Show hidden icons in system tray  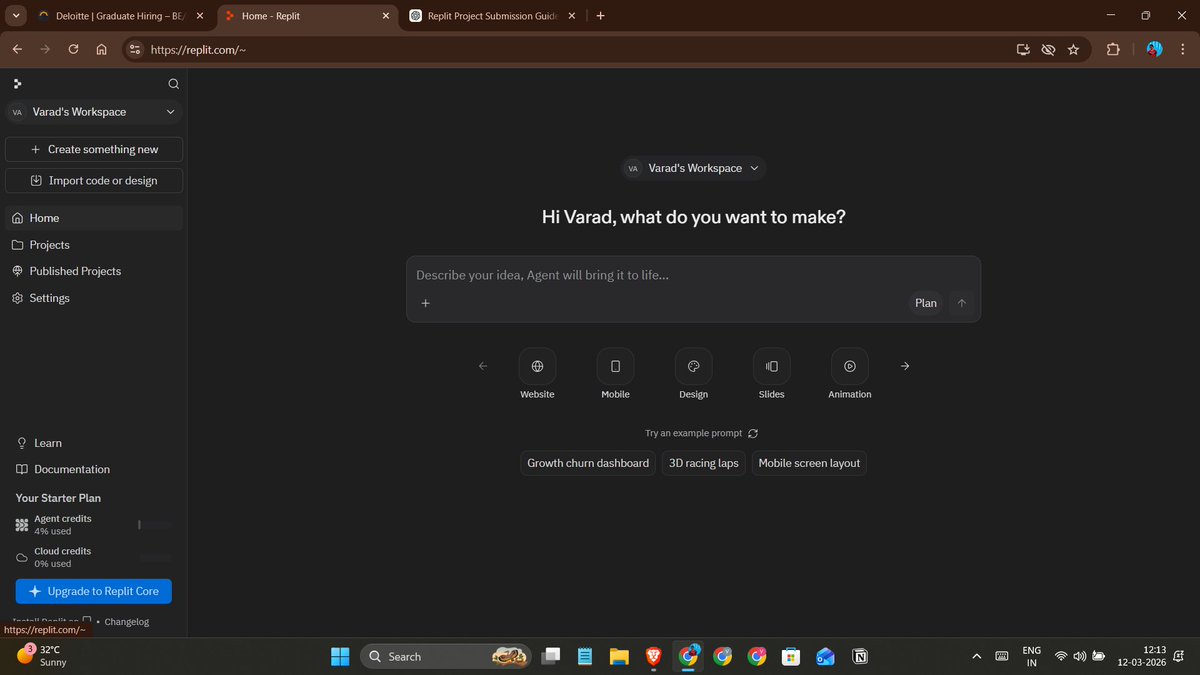(976, 656)
